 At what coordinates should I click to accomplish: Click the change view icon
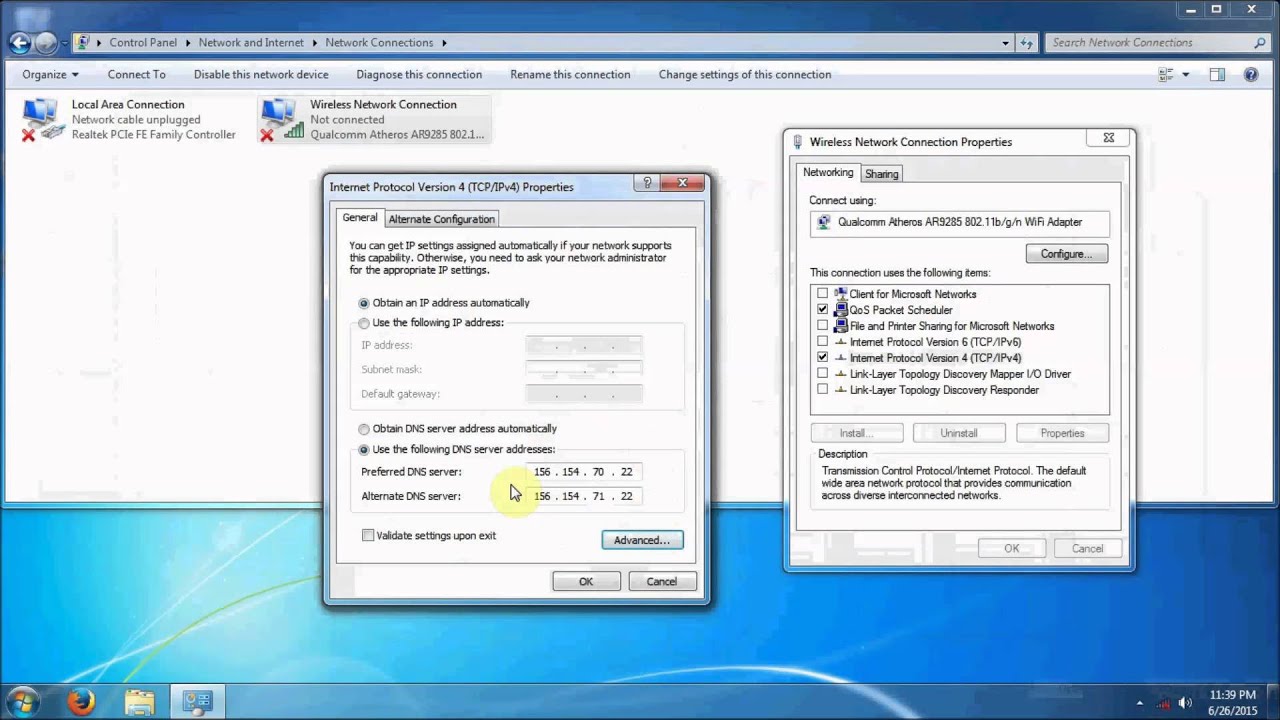[x=1166, y=74]
